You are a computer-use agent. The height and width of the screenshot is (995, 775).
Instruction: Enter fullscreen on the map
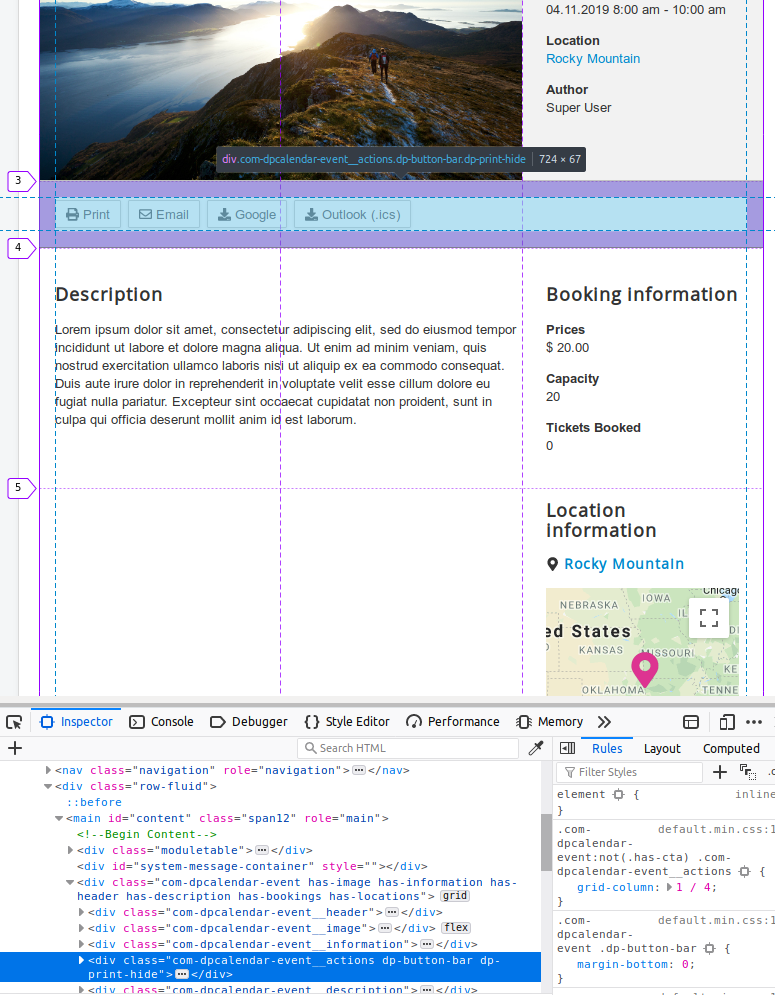pos(709,618)
